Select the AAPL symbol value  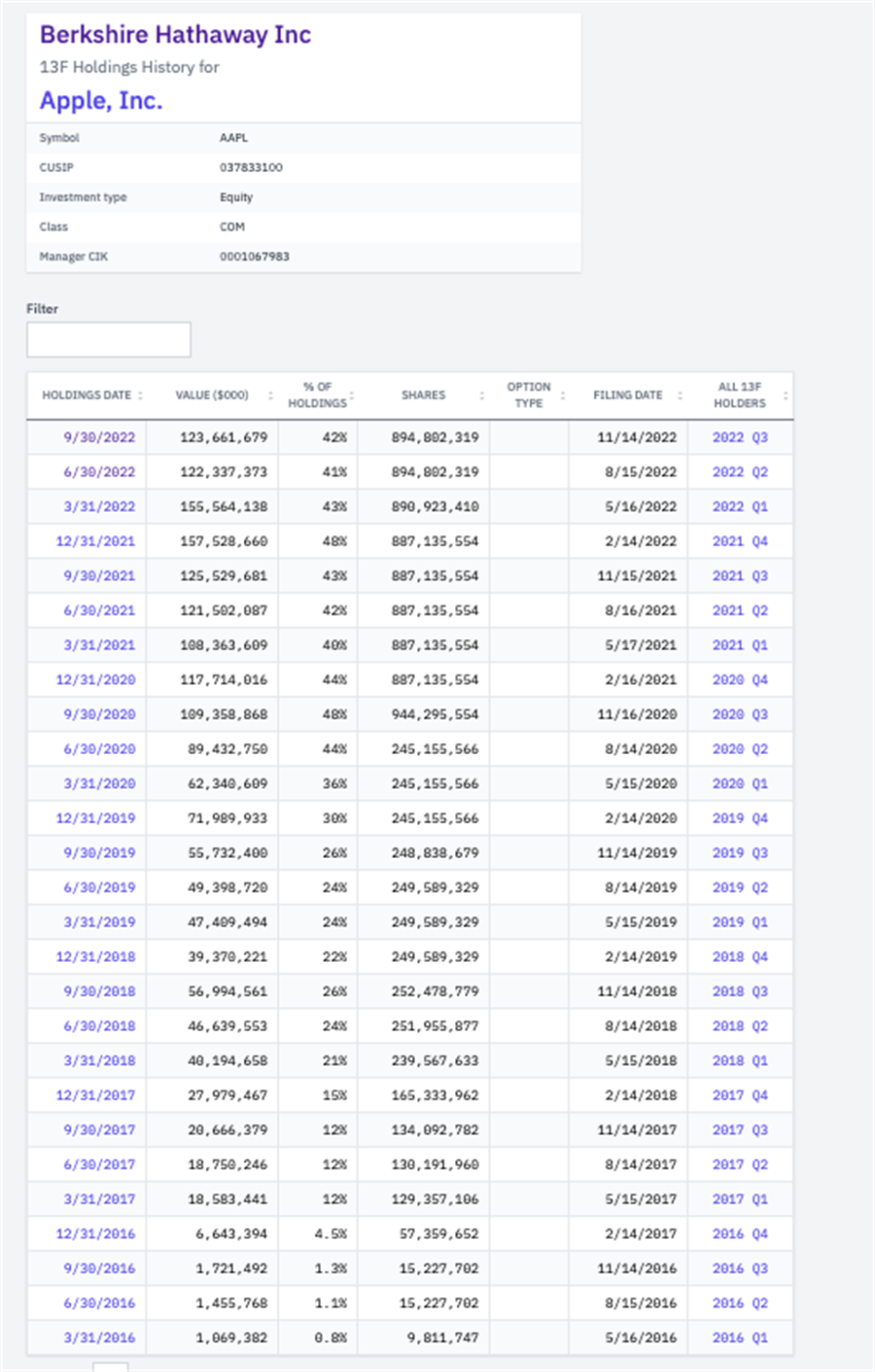click(233, 138)
